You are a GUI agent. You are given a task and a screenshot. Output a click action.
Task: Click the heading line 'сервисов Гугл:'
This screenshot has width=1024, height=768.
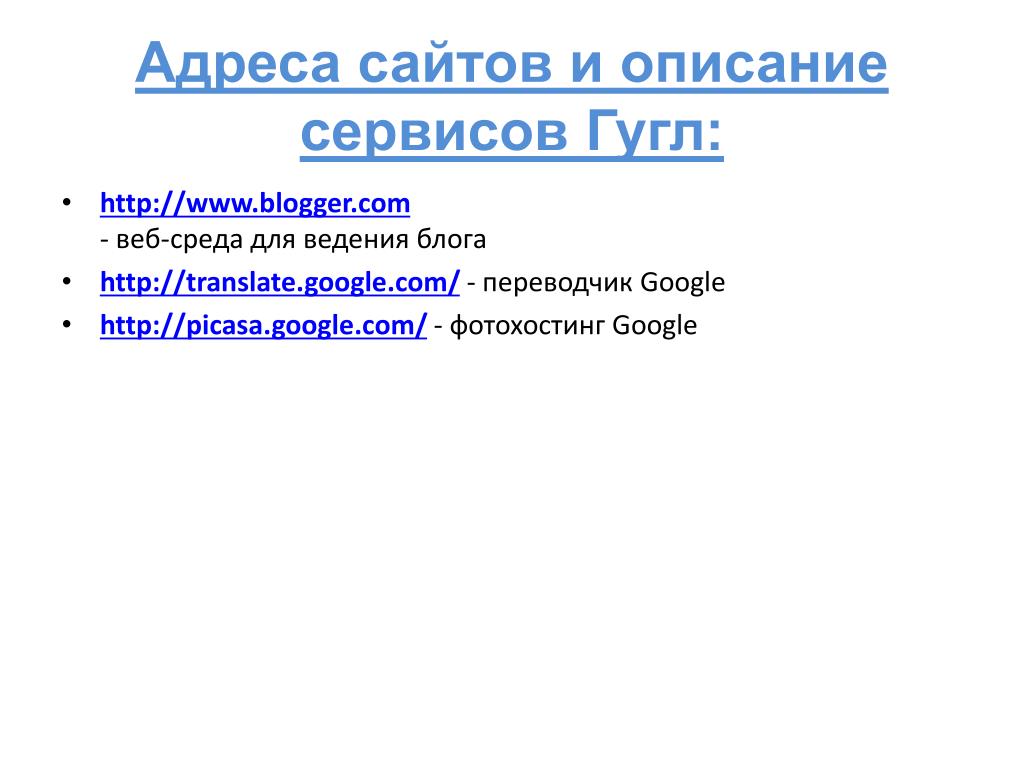tap(511, 133)
